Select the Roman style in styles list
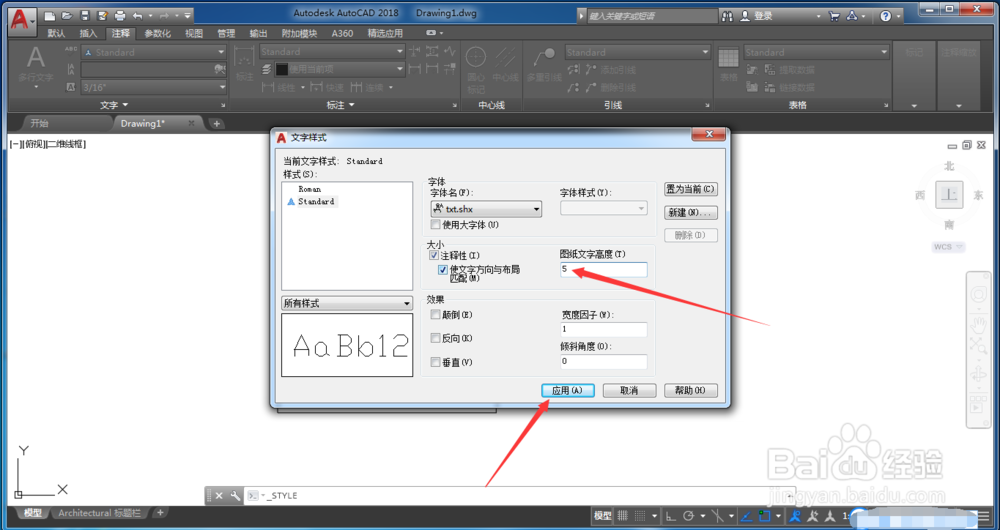Screen dimensions: 1000x530 (x=309, y=189)
